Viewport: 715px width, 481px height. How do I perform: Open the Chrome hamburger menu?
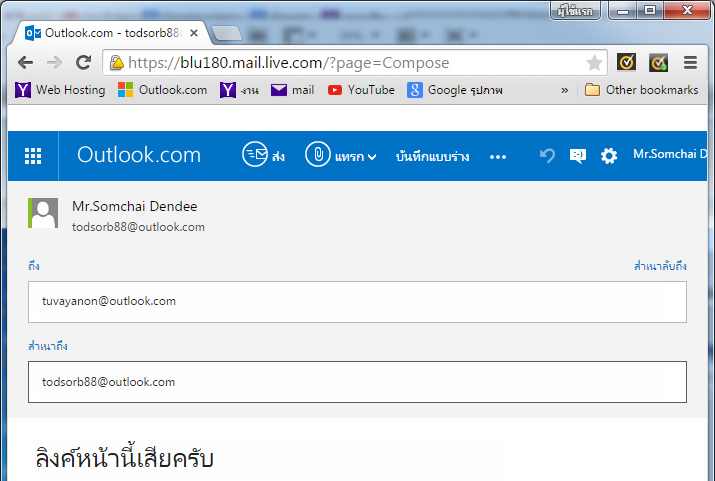(x=690, y=62)
